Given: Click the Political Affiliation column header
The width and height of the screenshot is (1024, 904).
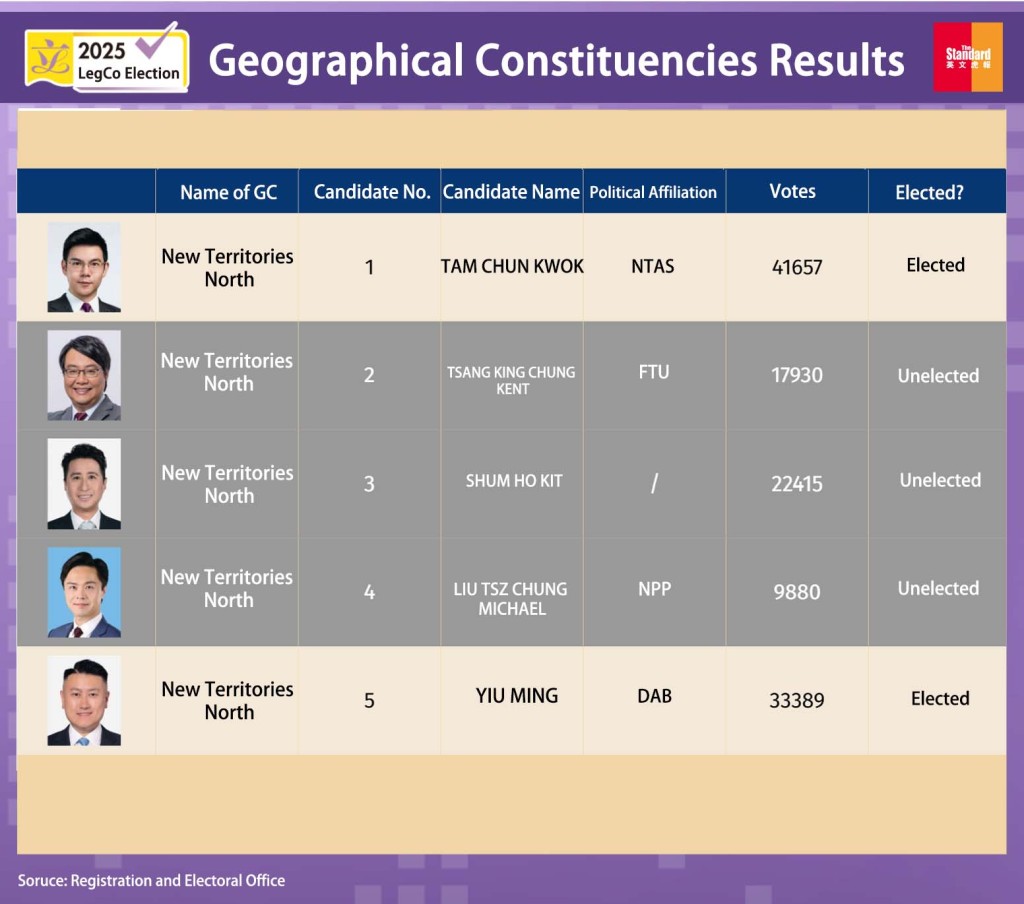Looking at the screenshot, I should coord(653,192).
